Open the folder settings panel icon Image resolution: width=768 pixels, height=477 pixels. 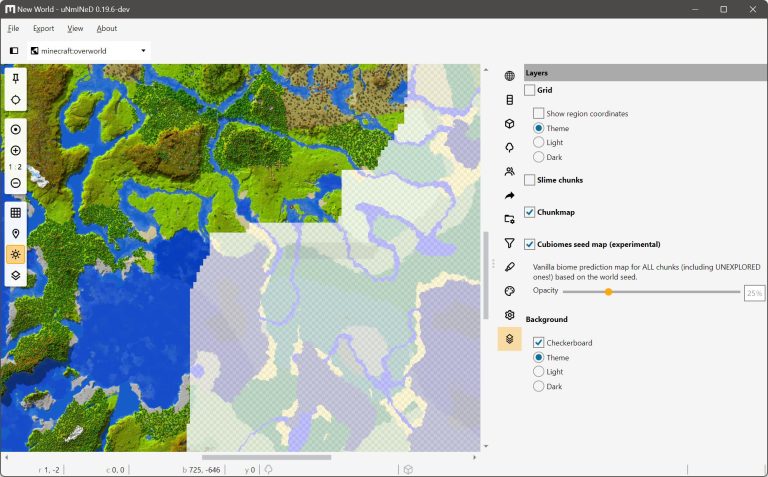(x=509, y=219)
